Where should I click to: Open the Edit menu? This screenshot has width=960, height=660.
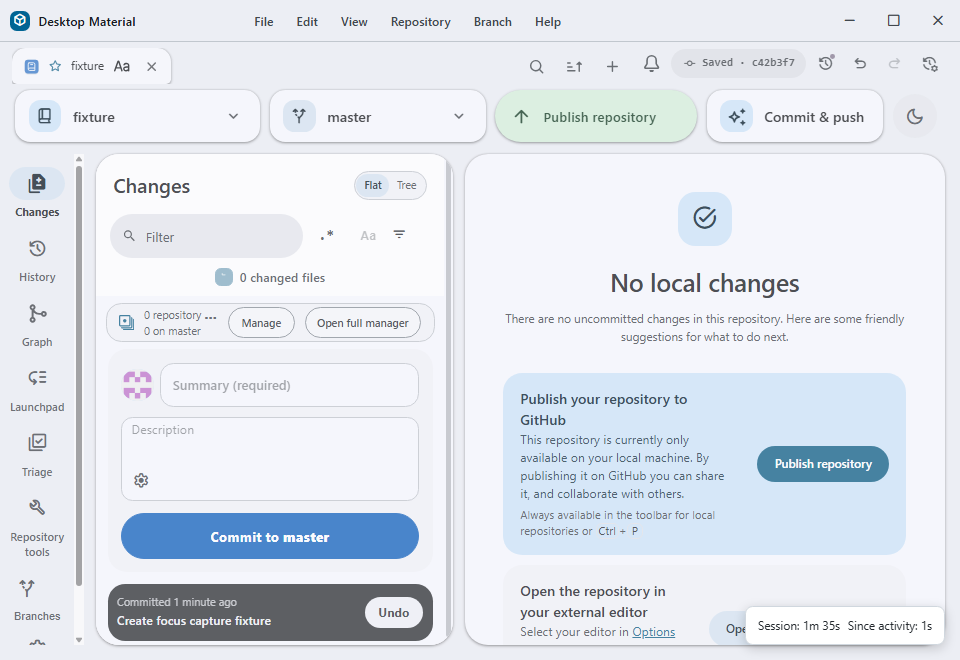[x=307, y=21]
